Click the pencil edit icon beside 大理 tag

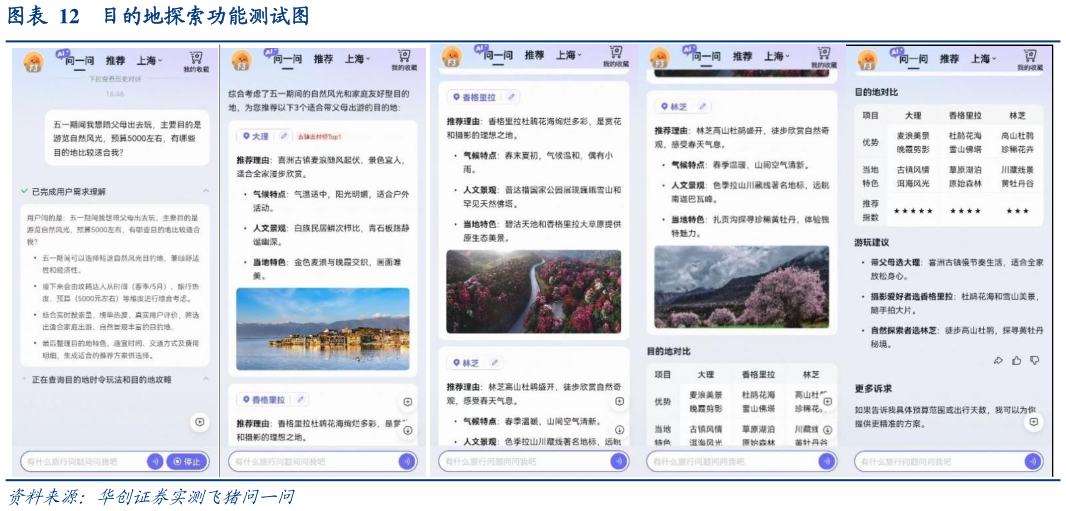[283, 136]
